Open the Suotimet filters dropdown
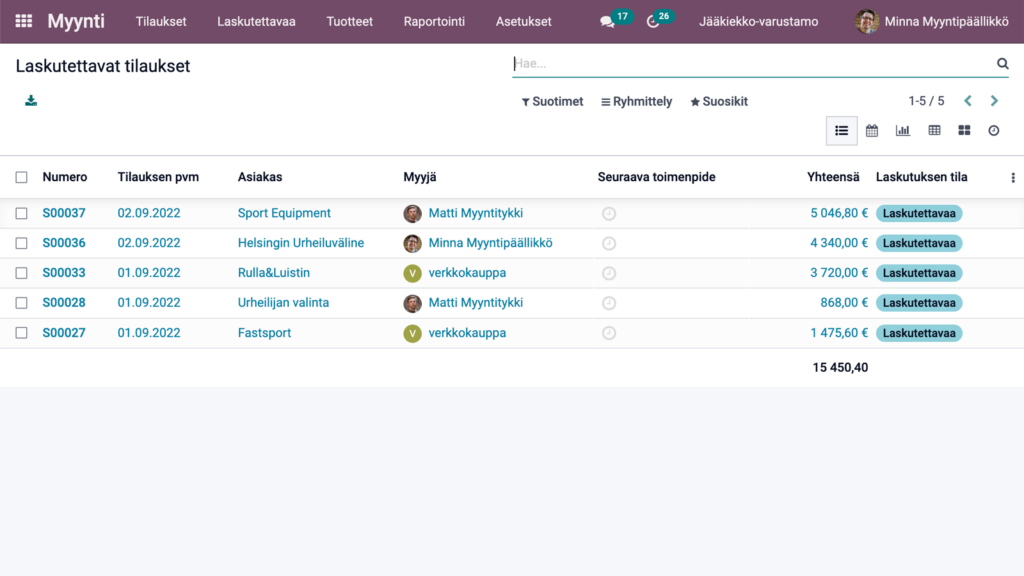This screenshot has height=576, width=1024. click(552, 101)
